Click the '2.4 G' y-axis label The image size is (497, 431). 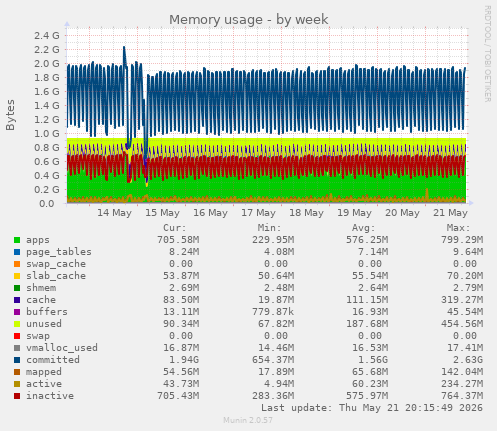click(47, 36)
